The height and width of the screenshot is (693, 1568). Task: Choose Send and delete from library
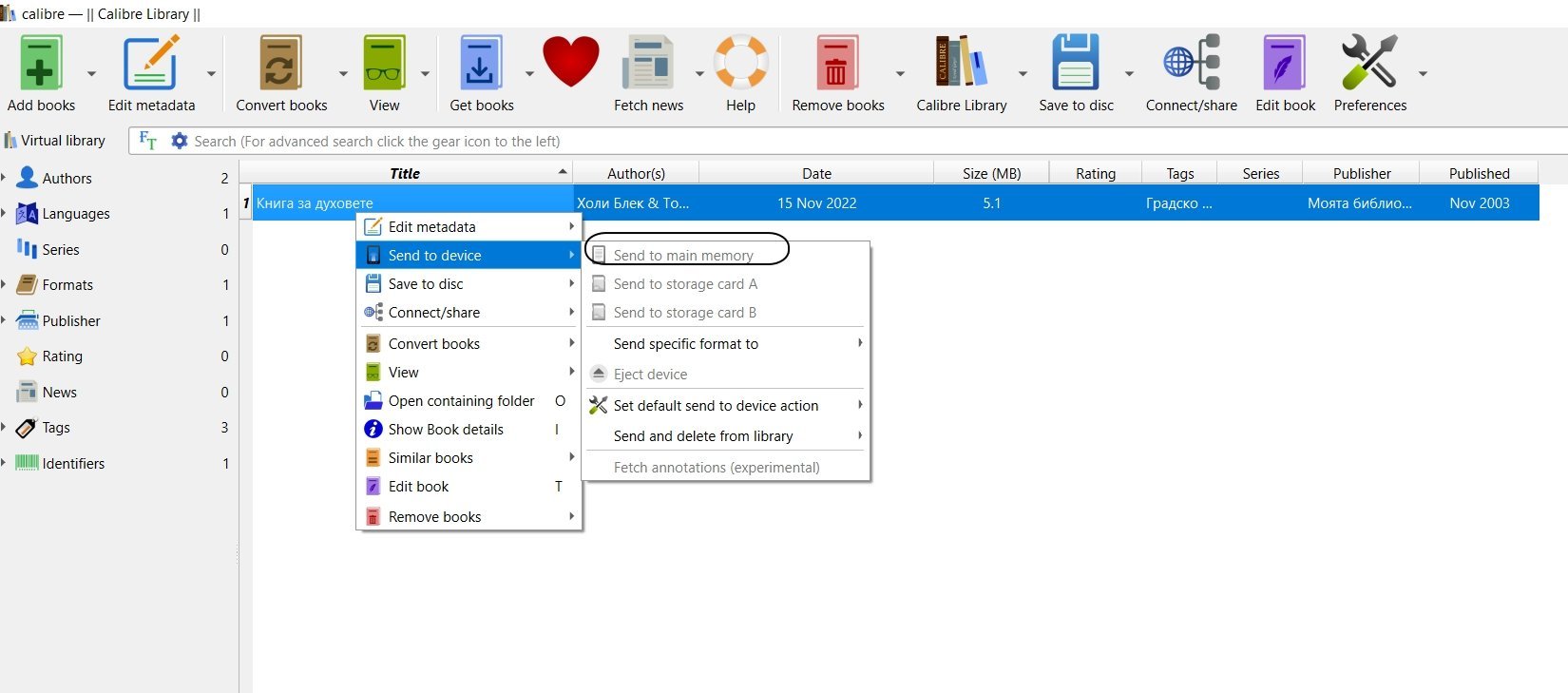point(726,435)
